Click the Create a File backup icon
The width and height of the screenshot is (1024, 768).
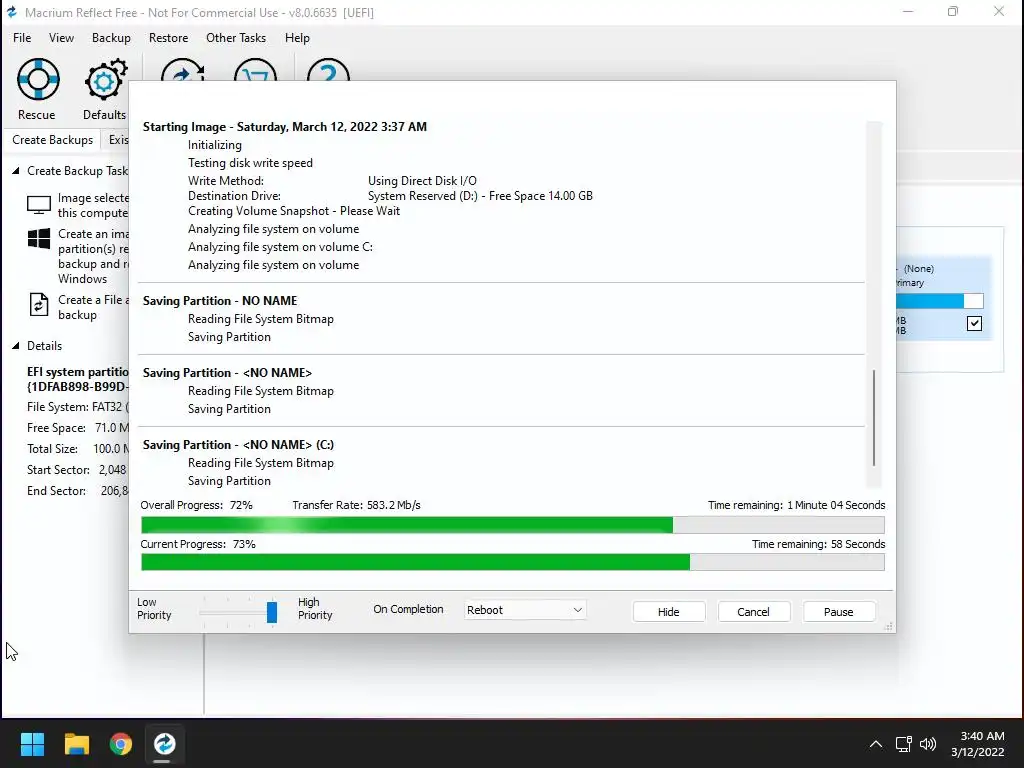[x=39, y=305]
